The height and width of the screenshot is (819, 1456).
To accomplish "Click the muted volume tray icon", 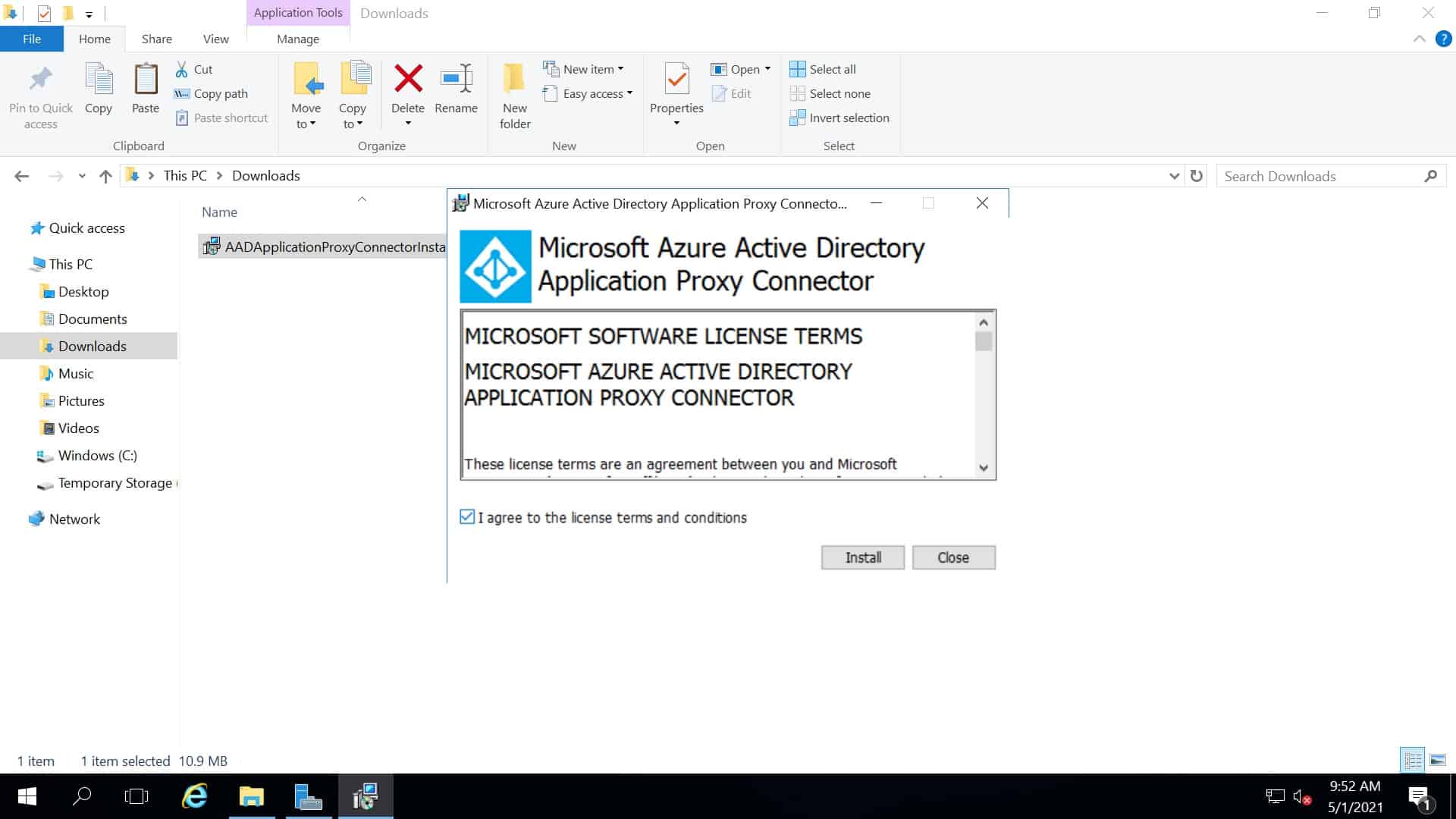I will click(x=1302, y=797).
